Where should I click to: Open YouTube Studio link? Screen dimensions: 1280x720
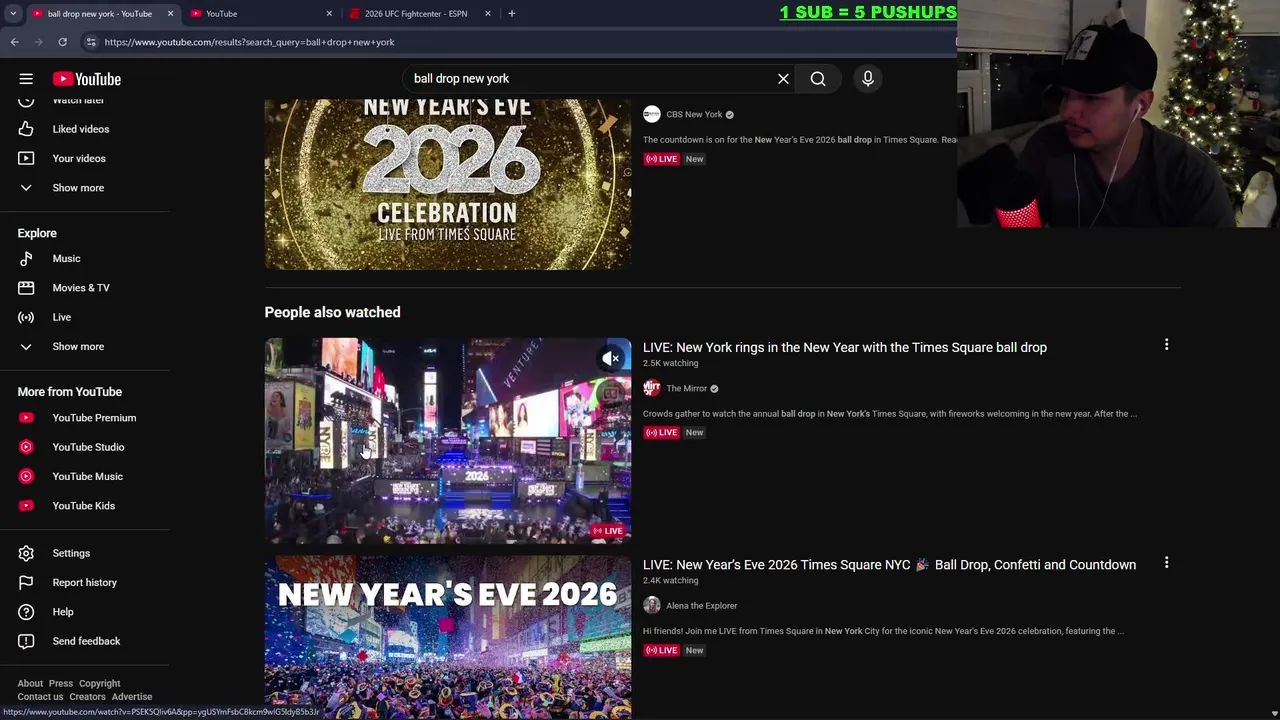tap(85, 447)
